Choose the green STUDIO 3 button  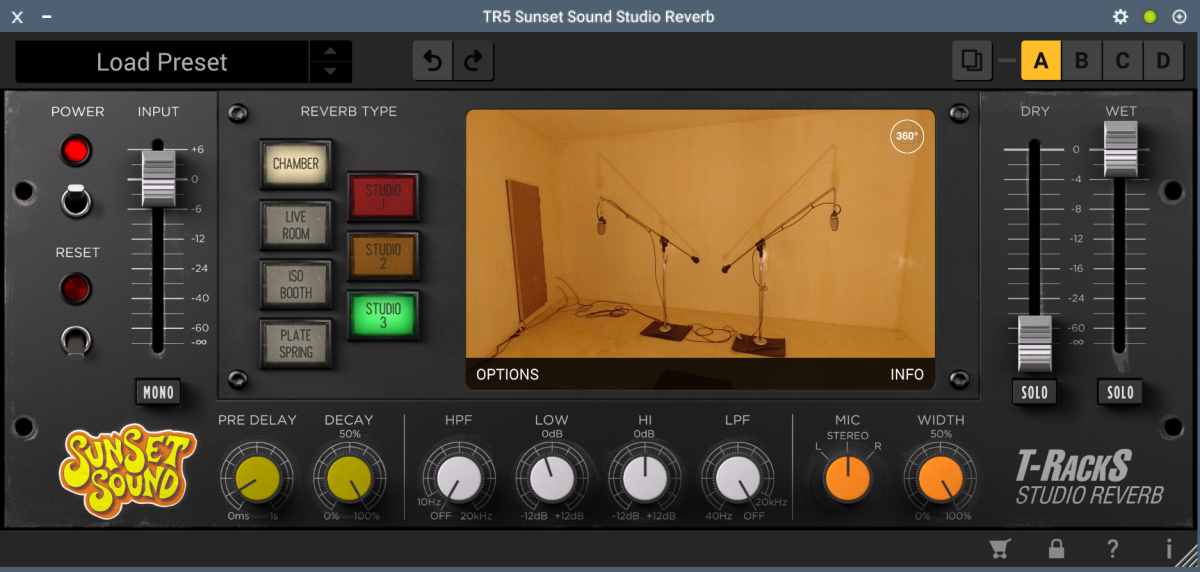click(x=383, y=316)
